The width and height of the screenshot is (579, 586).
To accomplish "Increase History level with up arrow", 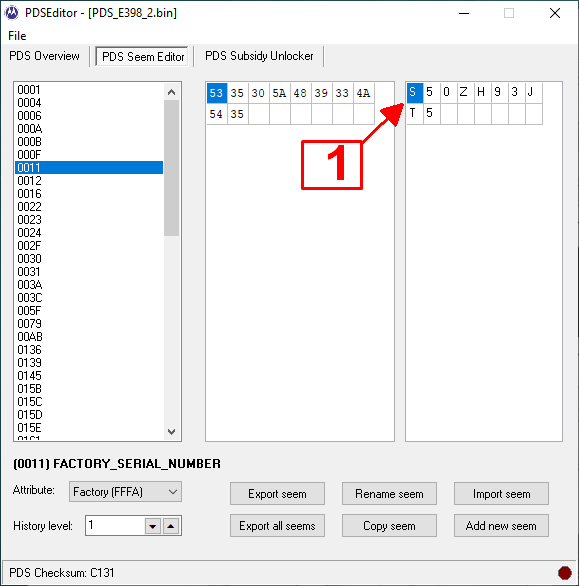I will (171, 526).
